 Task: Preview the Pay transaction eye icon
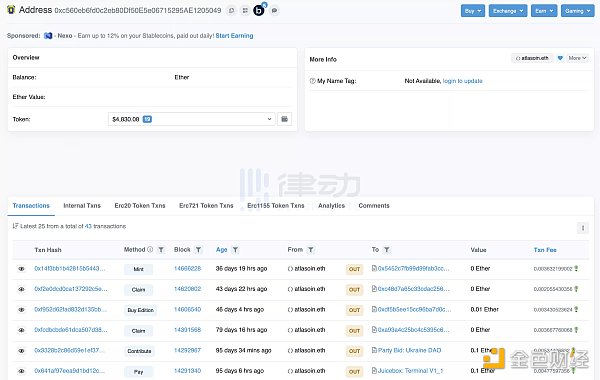point(21,371)
